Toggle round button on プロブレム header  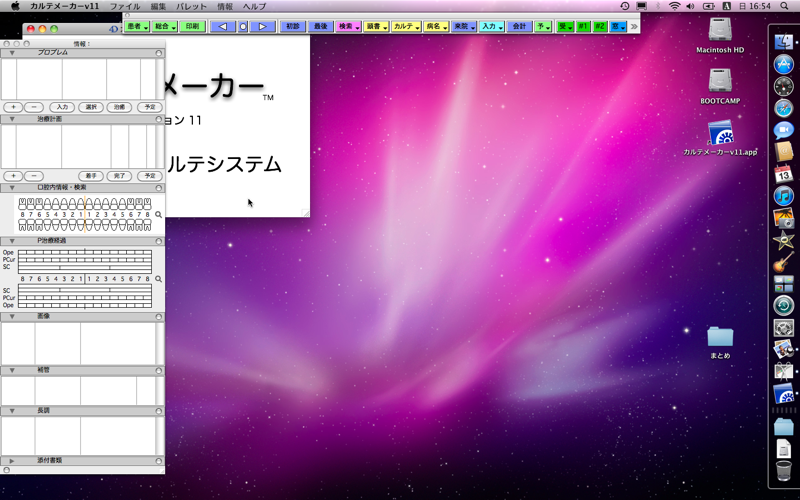coord(158,51)
